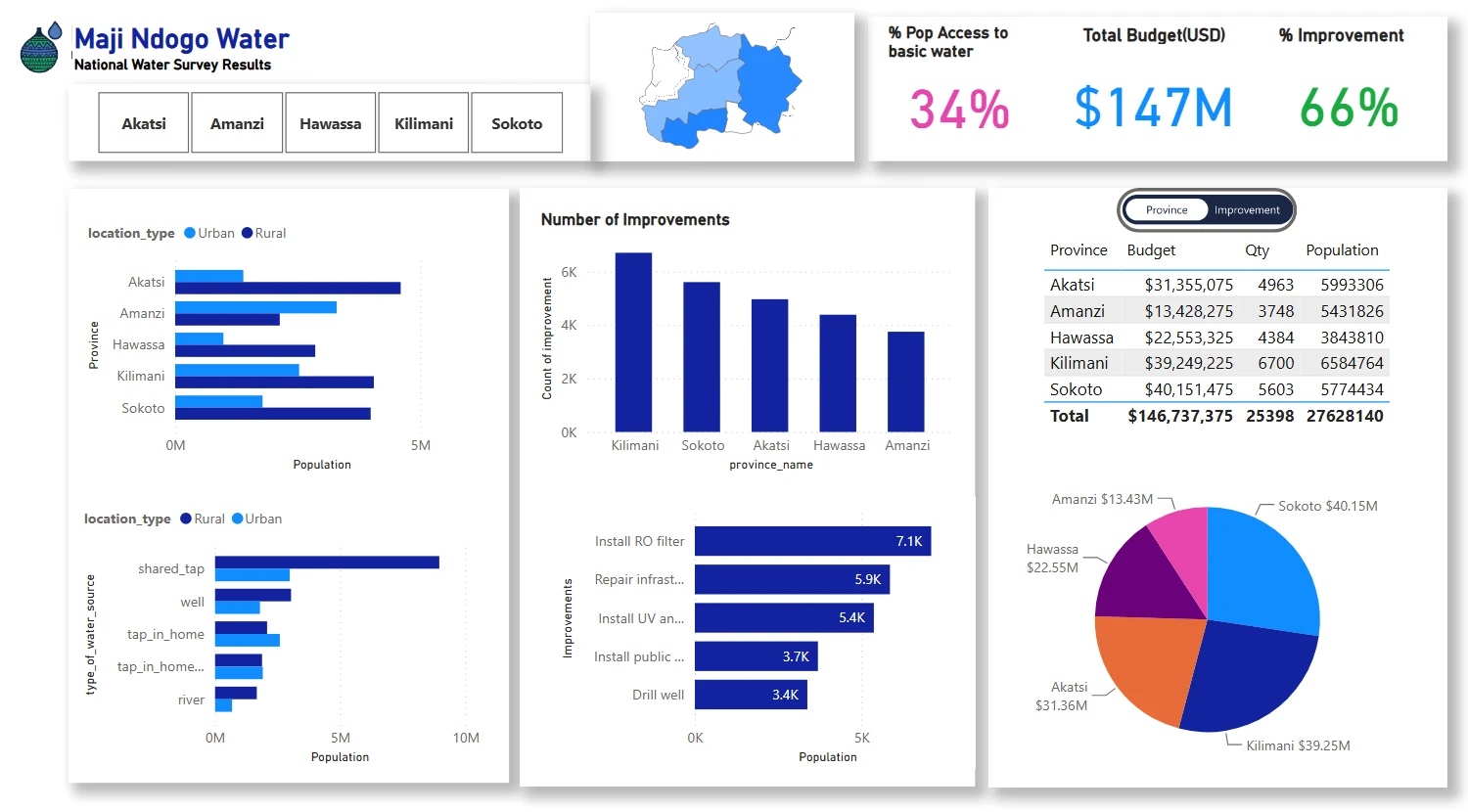Sort table by the Budget column header
Image resolution: width=1468 pixels, height=812 pixels.
(1151, 250)
